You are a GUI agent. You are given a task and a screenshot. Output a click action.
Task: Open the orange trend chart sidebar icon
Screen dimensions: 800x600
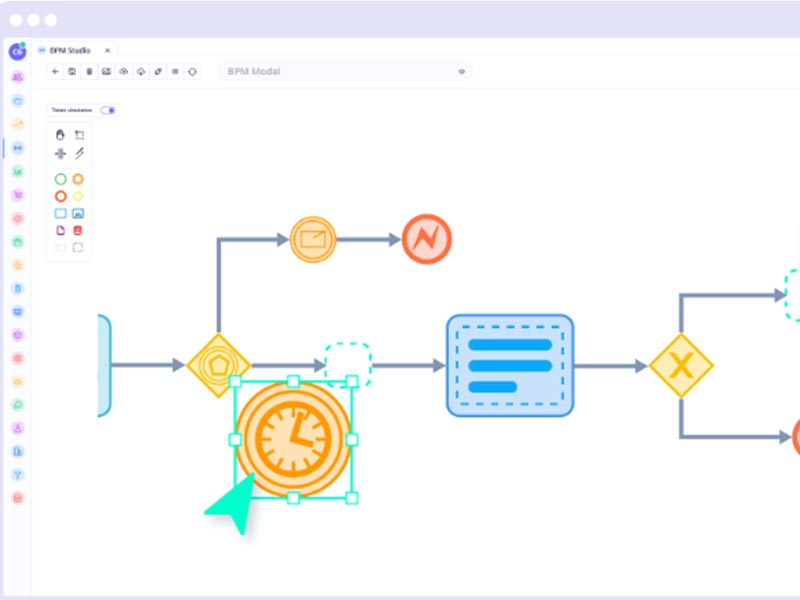click(17, 124)
